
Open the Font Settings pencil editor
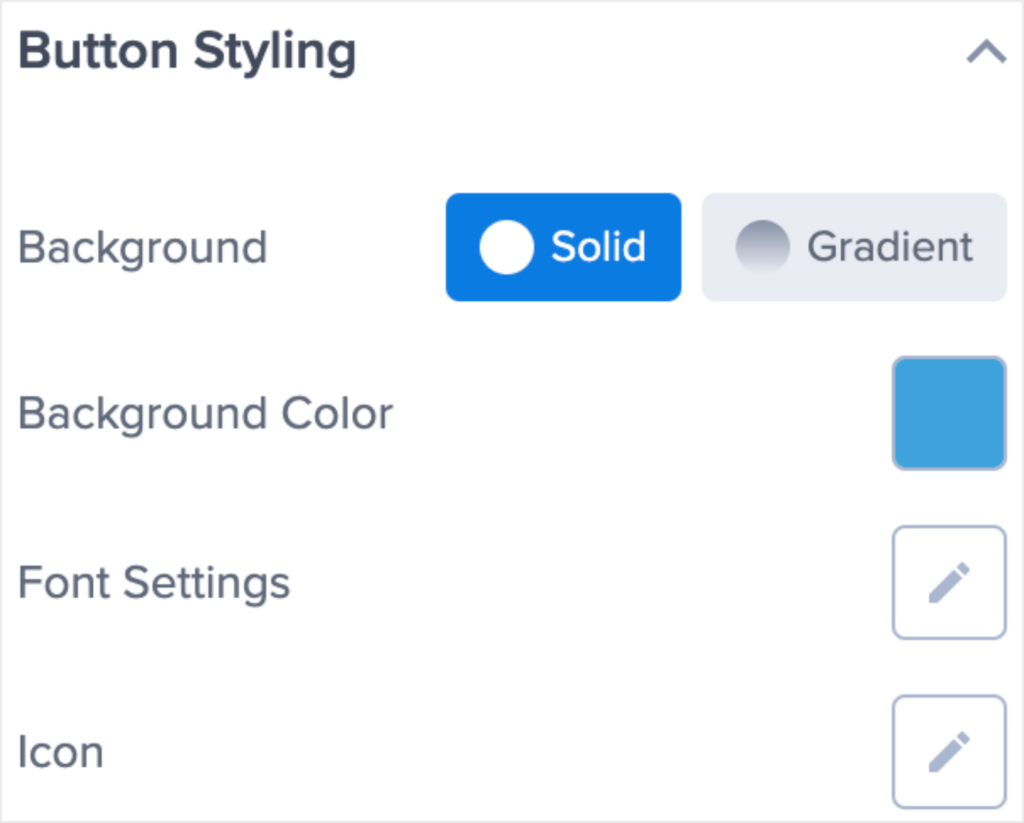(x=948, y=582)
